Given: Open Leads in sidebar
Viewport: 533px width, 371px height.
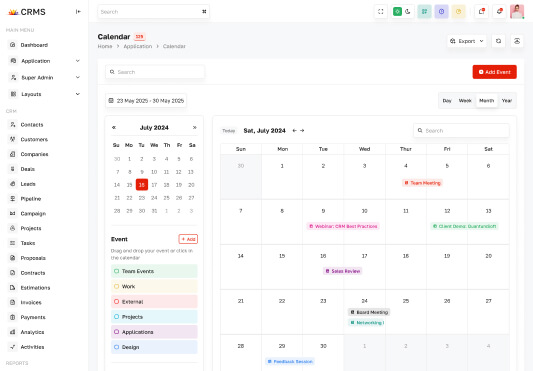Looking at the screenshot, I should [28, 184].
